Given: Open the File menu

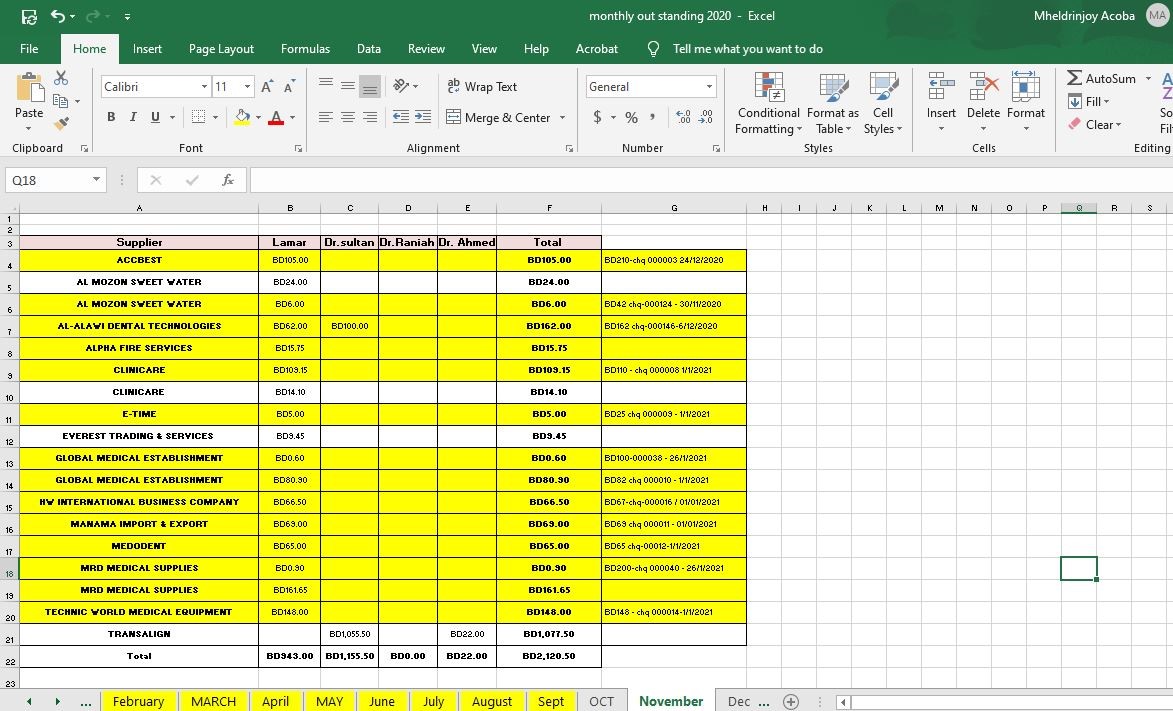Looking at the screenshot, I should click(x=29, y=49).
